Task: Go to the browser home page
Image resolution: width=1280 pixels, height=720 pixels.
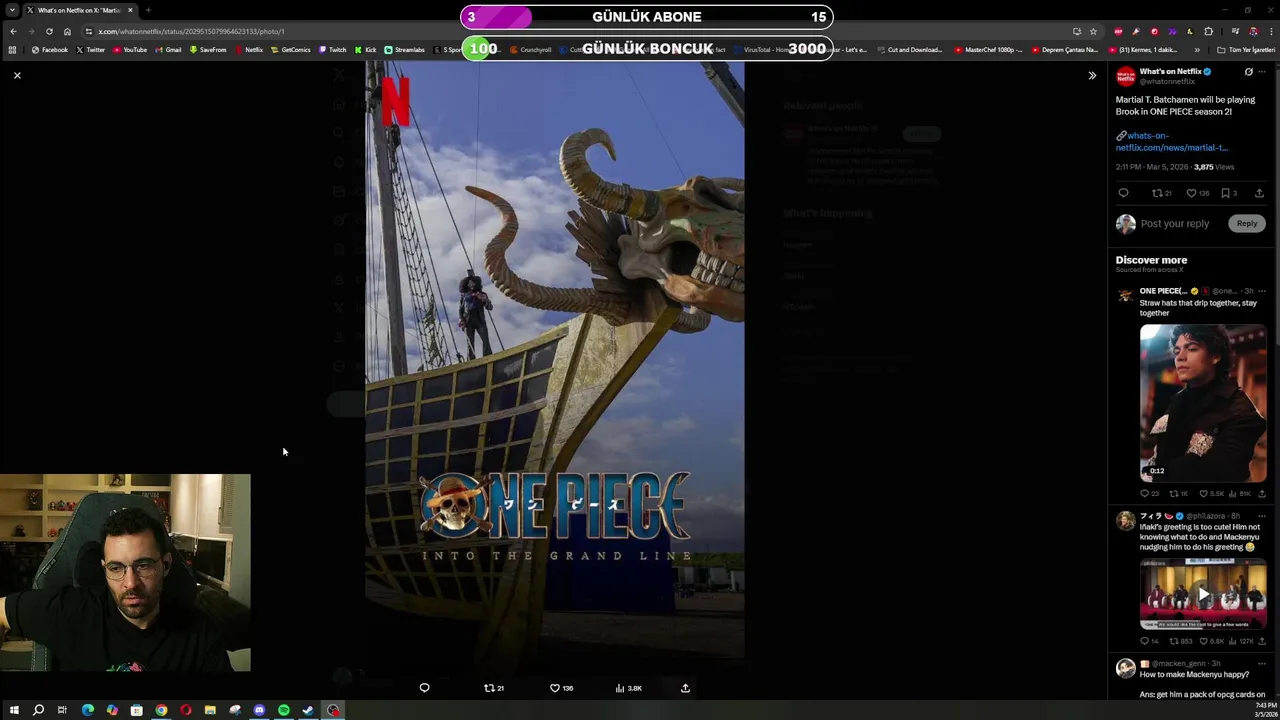Action: click(67, 31)
